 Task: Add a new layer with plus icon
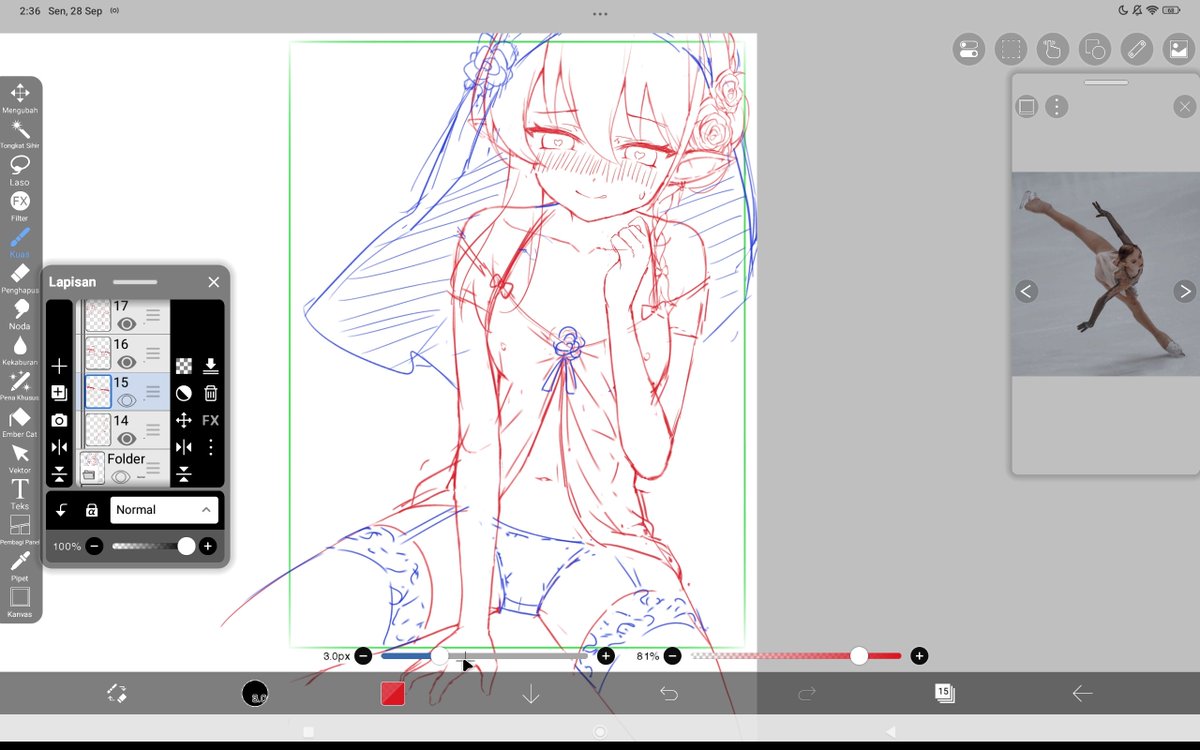pos(59,367)
